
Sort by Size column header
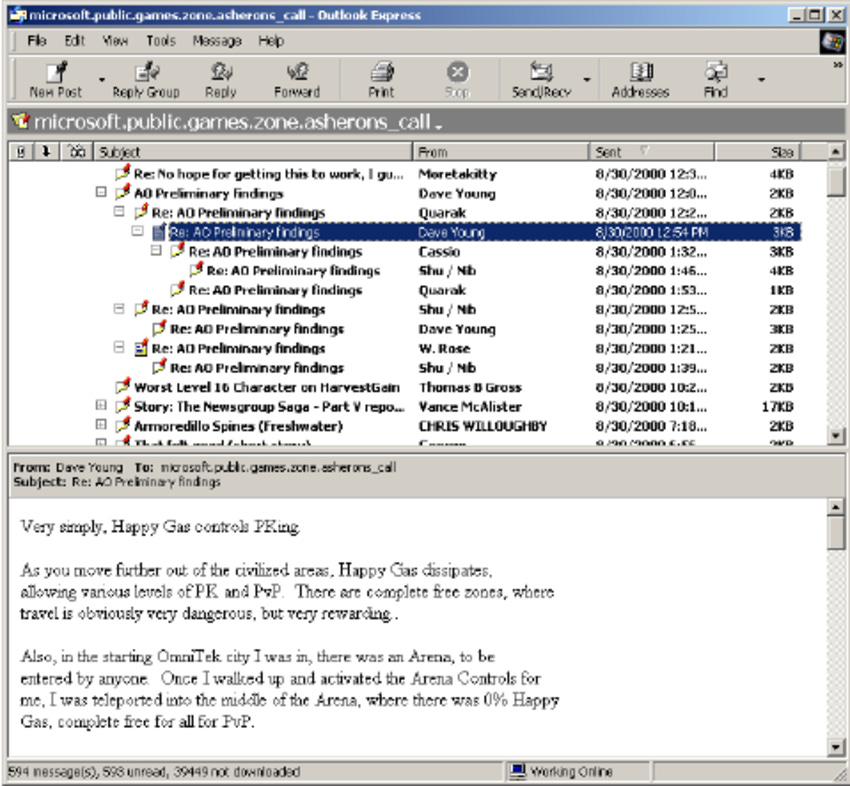[757, 152]
